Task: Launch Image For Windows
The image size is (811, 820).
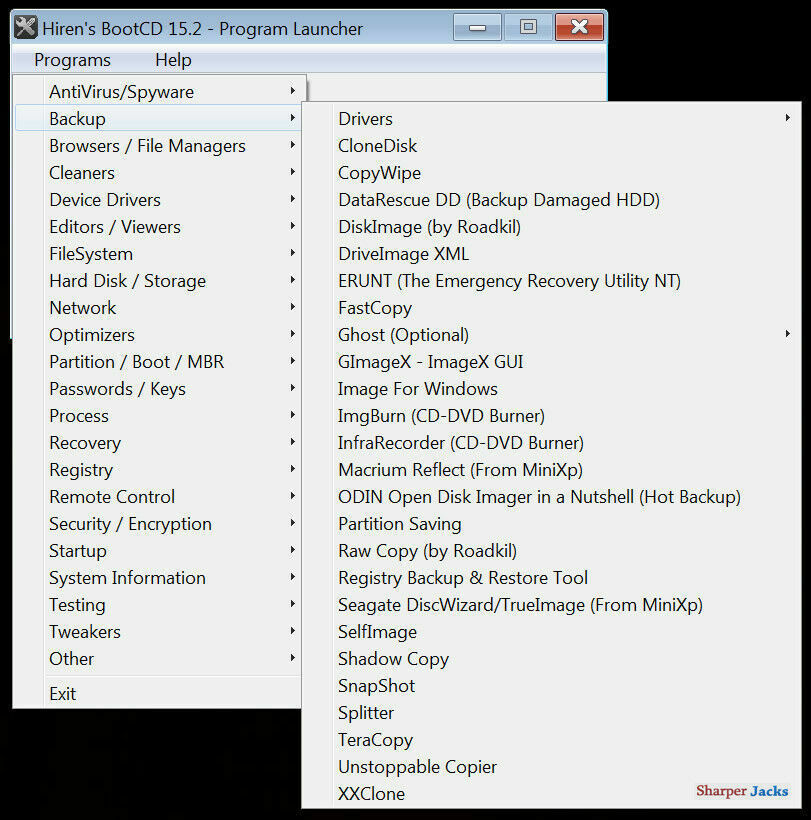Action: (x=552, y=389)
